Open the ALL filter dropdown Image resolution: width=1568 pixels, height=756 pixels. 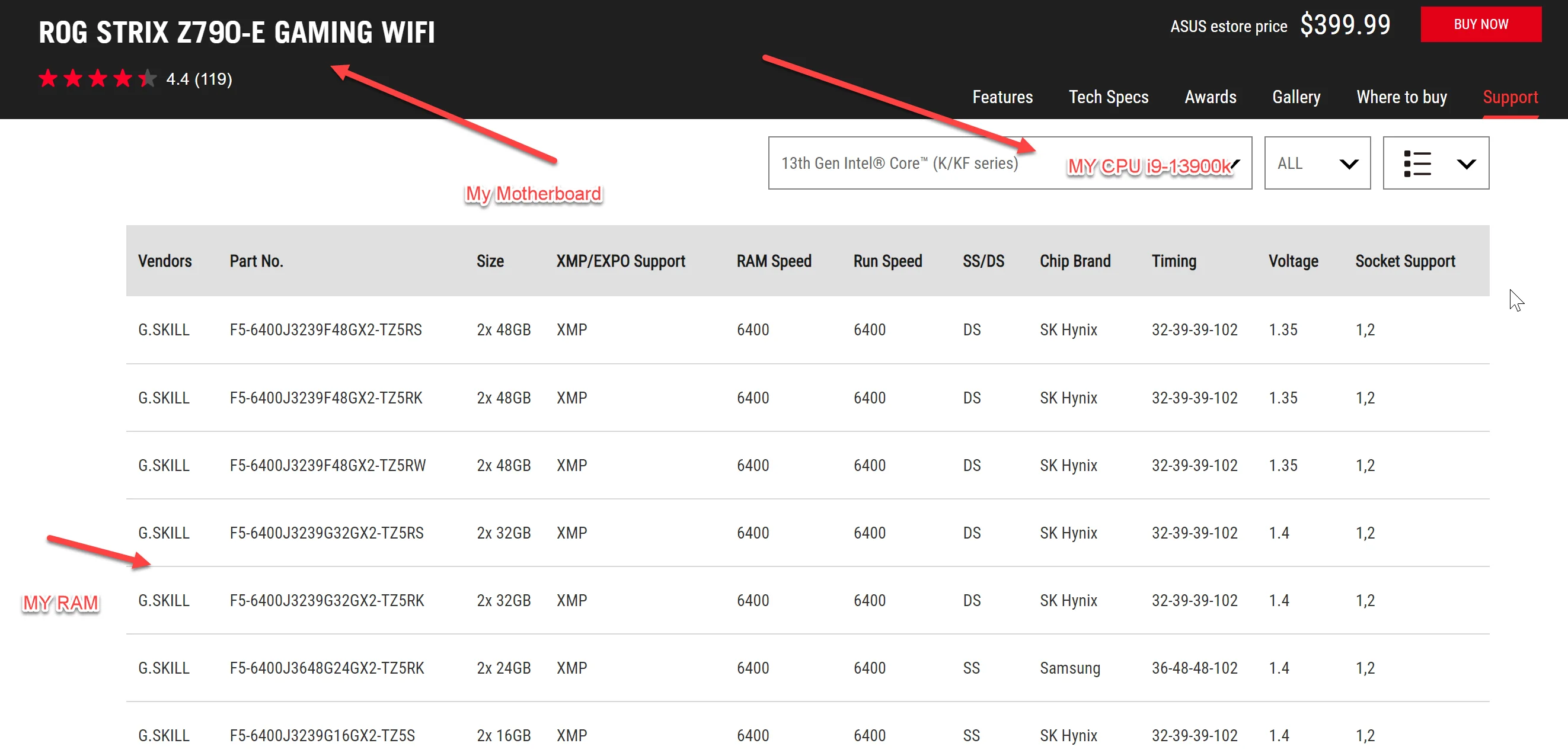(x=1317, y=164)
